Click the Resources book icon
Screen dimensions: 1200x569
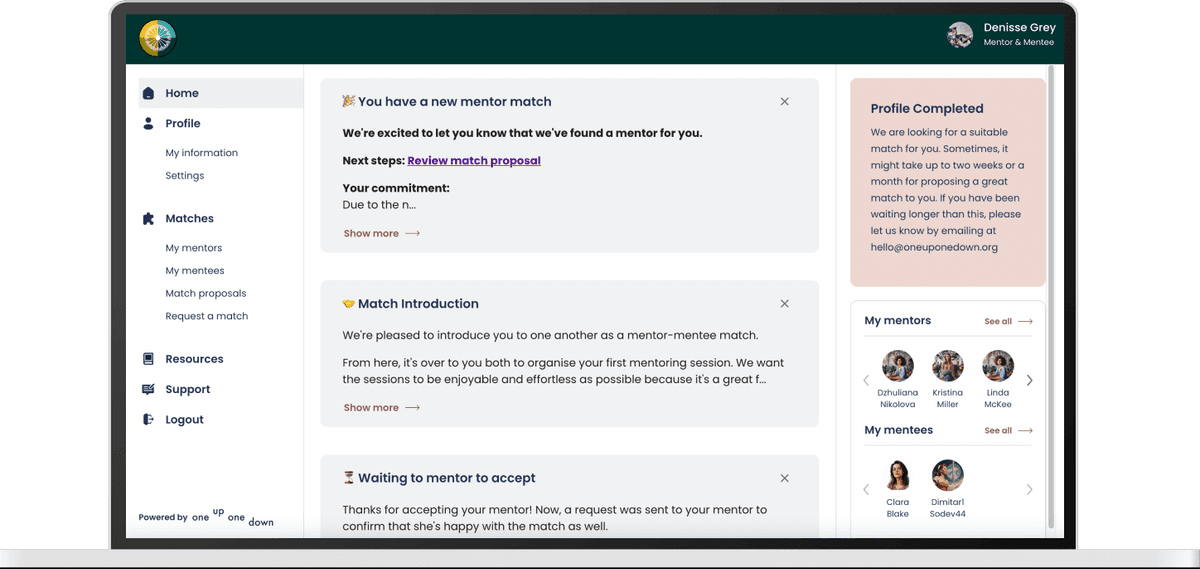[x=148, y=359]
